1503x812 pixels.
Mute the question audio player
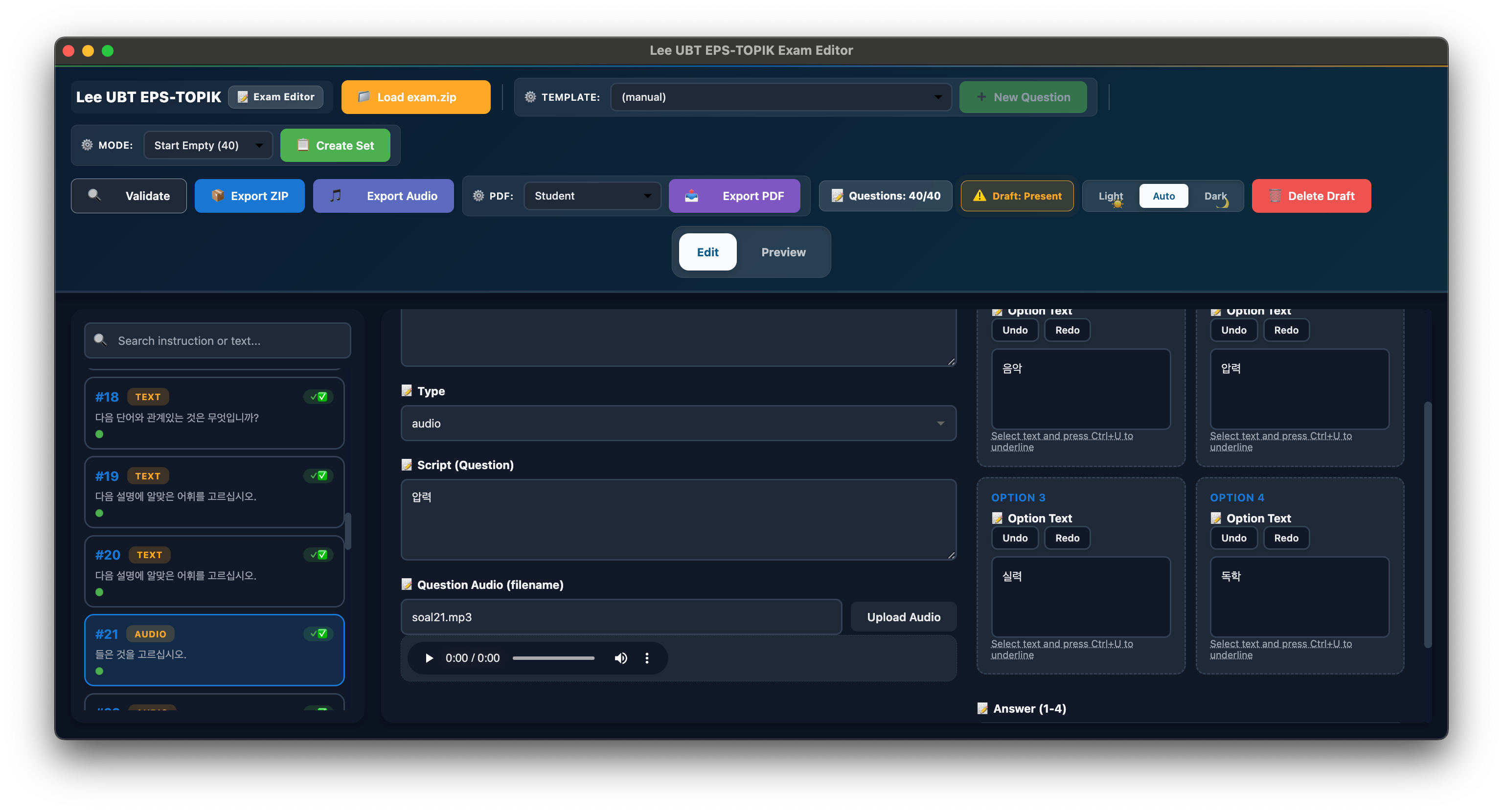621,658
